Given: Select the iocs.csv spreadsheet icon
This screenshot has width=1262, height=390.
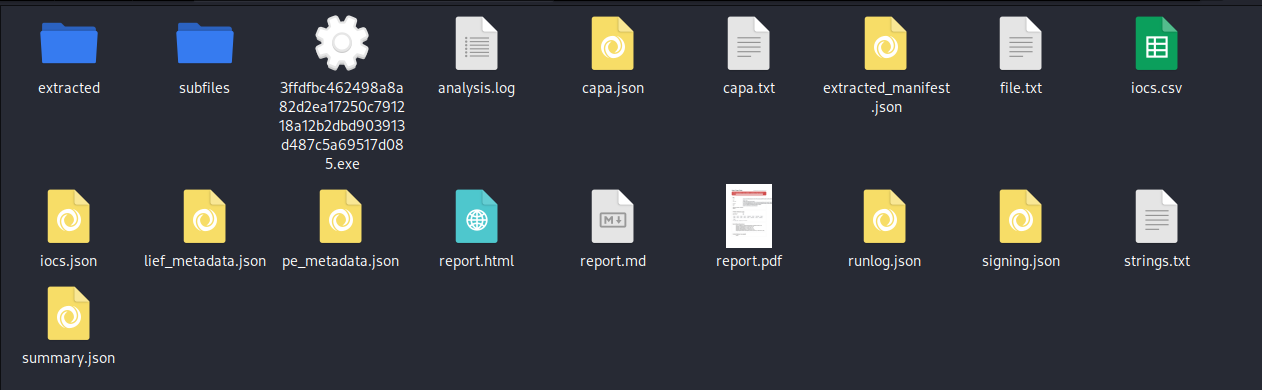Looking at the screenshot, I should pyautogui.click(x=1157, y=43).
